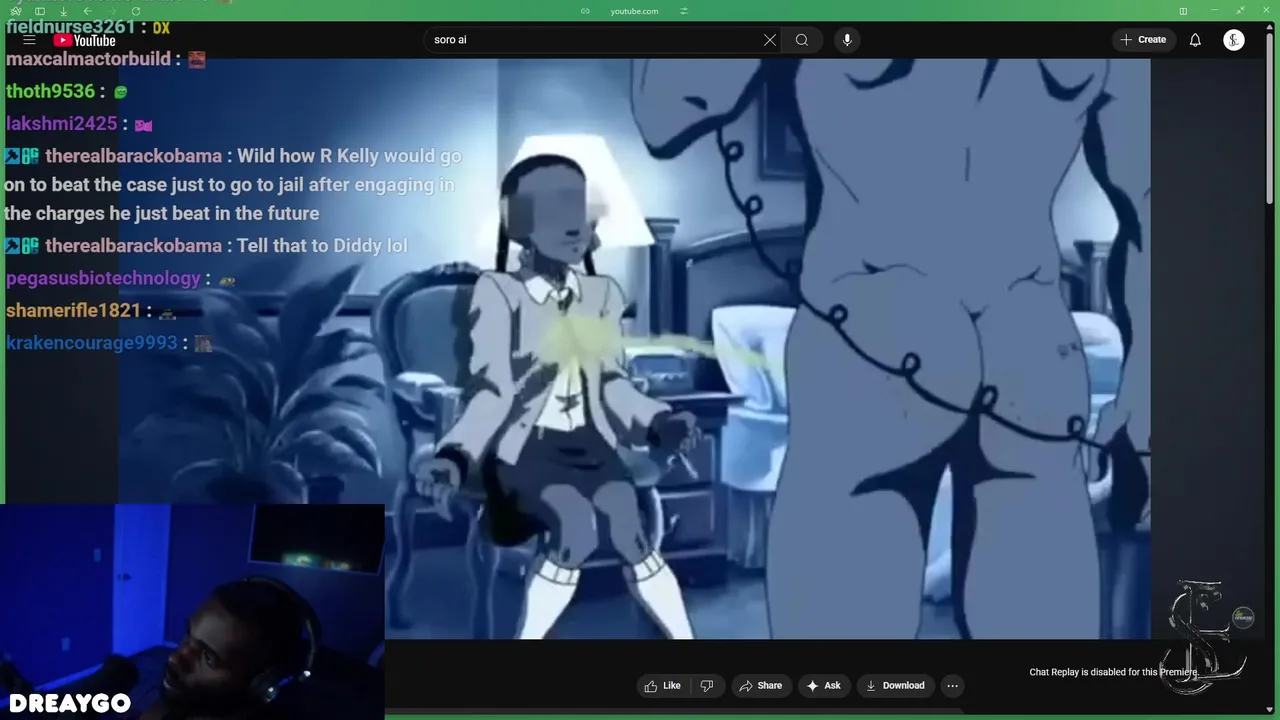This screenshot has width=1280, height=720.
Task: Click the webcam overlay feed
Action: tap(192, 611)
